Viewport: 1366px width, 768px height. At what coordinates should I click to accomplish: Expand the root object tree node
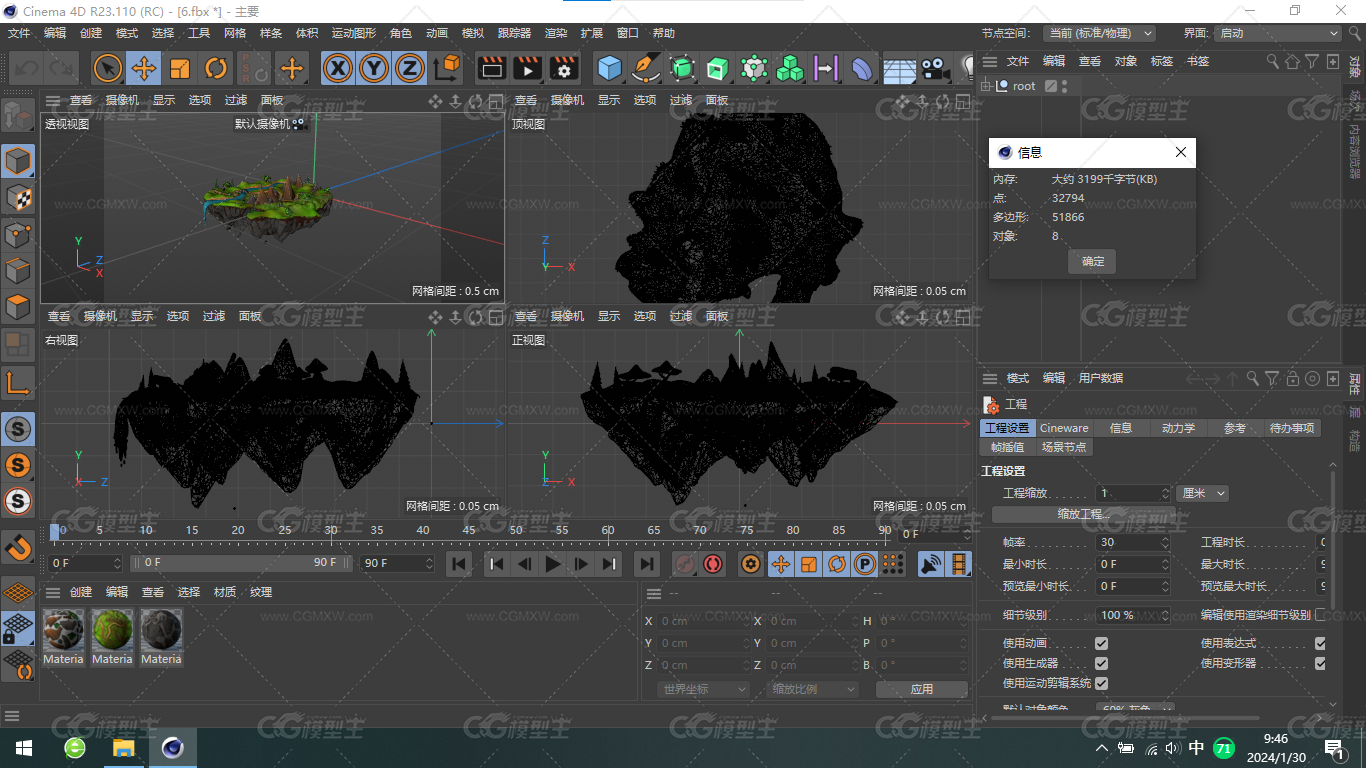click(986, 86)
